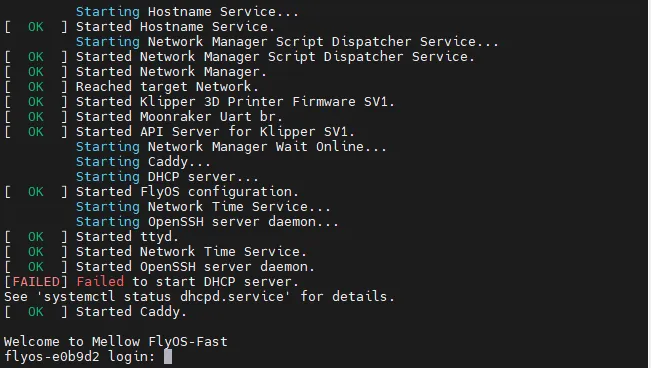Click hostname 'flyos-e0b9d2' at login line
Screen dimensions: 651x368
(52, 356)
